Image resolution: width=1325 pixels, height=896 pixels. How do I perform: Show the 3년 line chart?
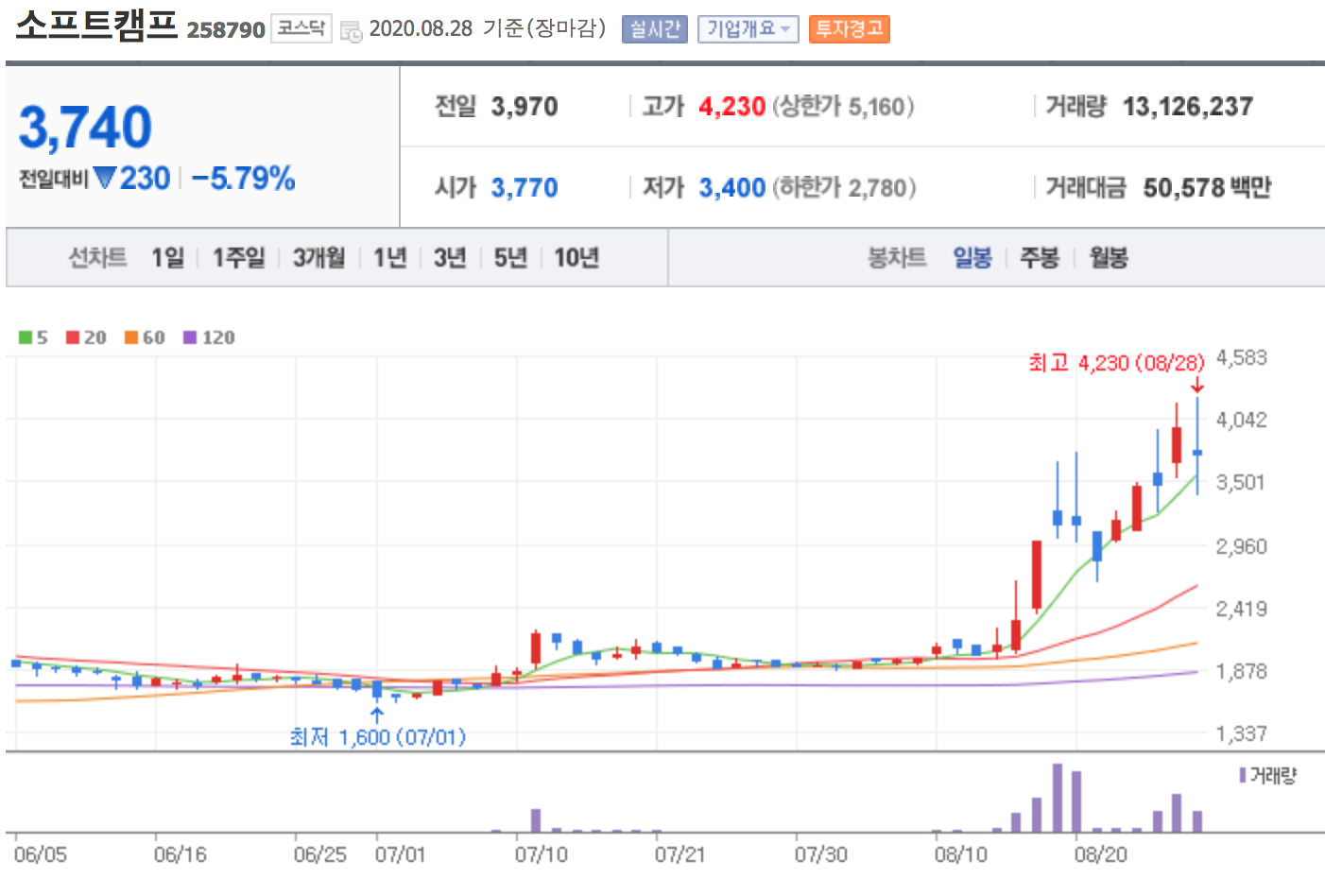click(451, 257)
